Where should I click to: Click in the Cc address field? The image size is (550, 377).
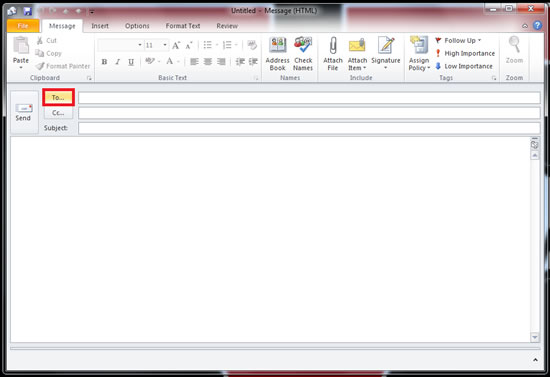[309, 113]
